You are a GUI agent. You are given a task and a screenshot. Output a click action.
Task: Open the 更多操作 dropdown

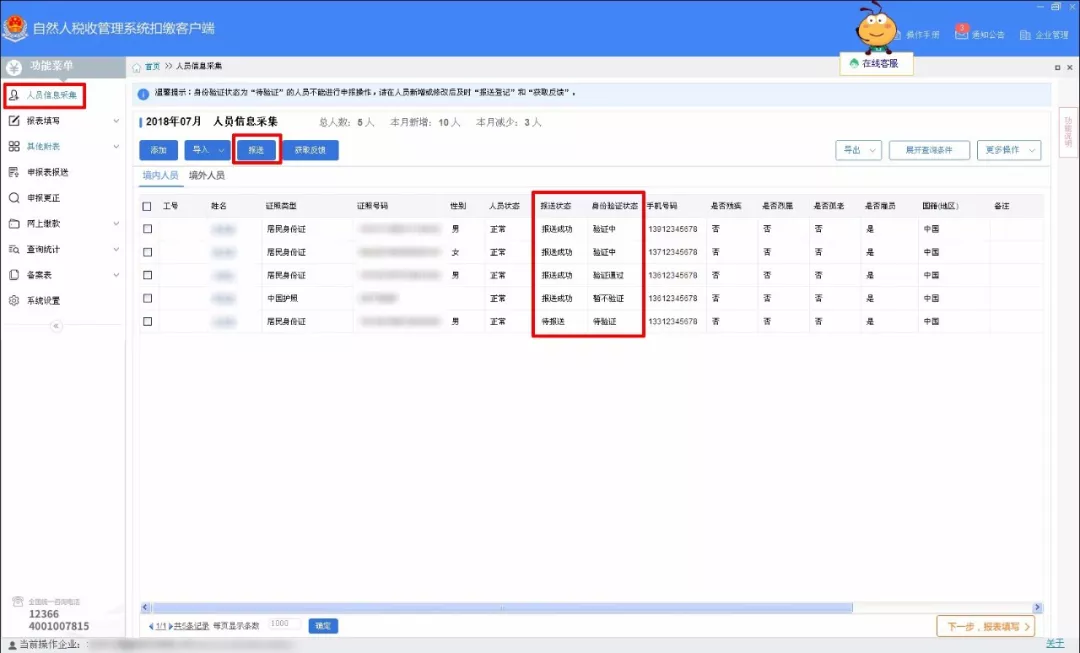pyautogui.click(x=1009, y=148)
